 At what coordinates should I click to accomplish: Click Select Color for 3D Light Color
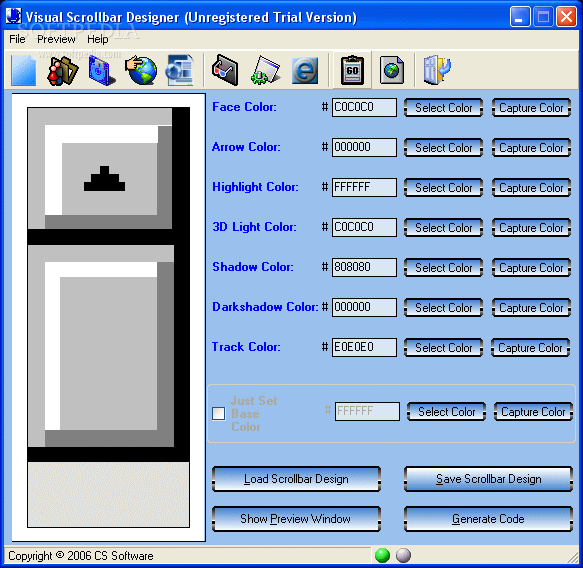(443, 227)
